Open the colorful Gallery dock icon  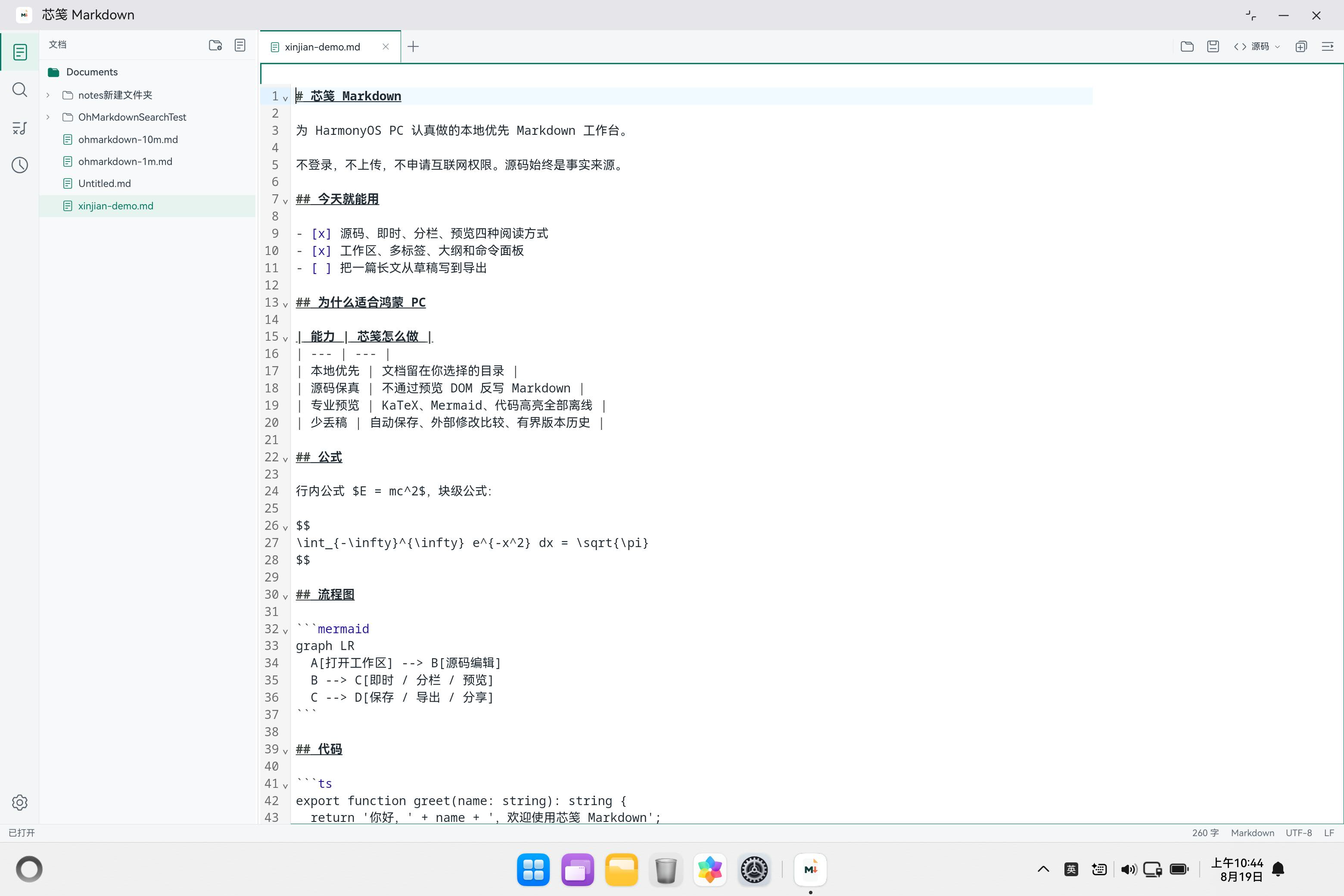pos(710,870)
